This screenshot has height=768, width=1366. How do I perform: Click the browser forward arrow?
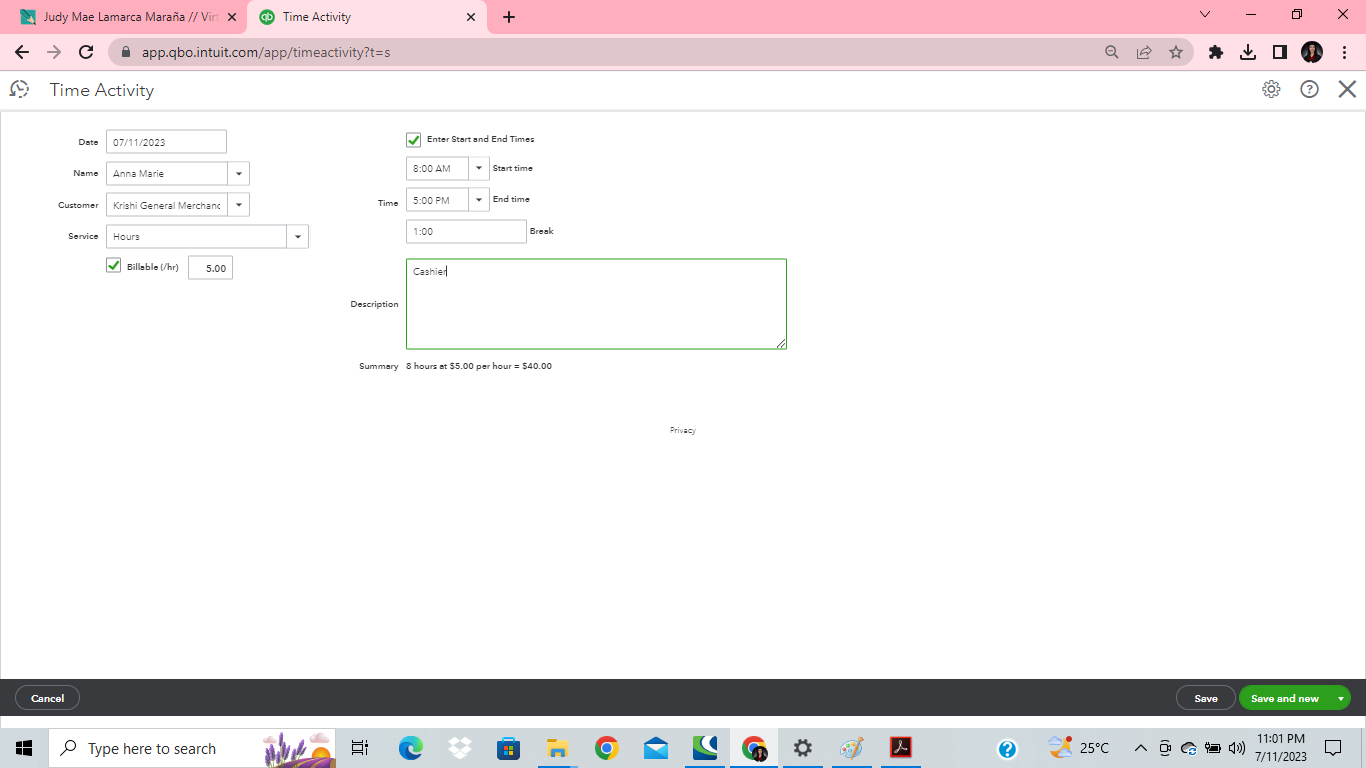click(54, 52)
